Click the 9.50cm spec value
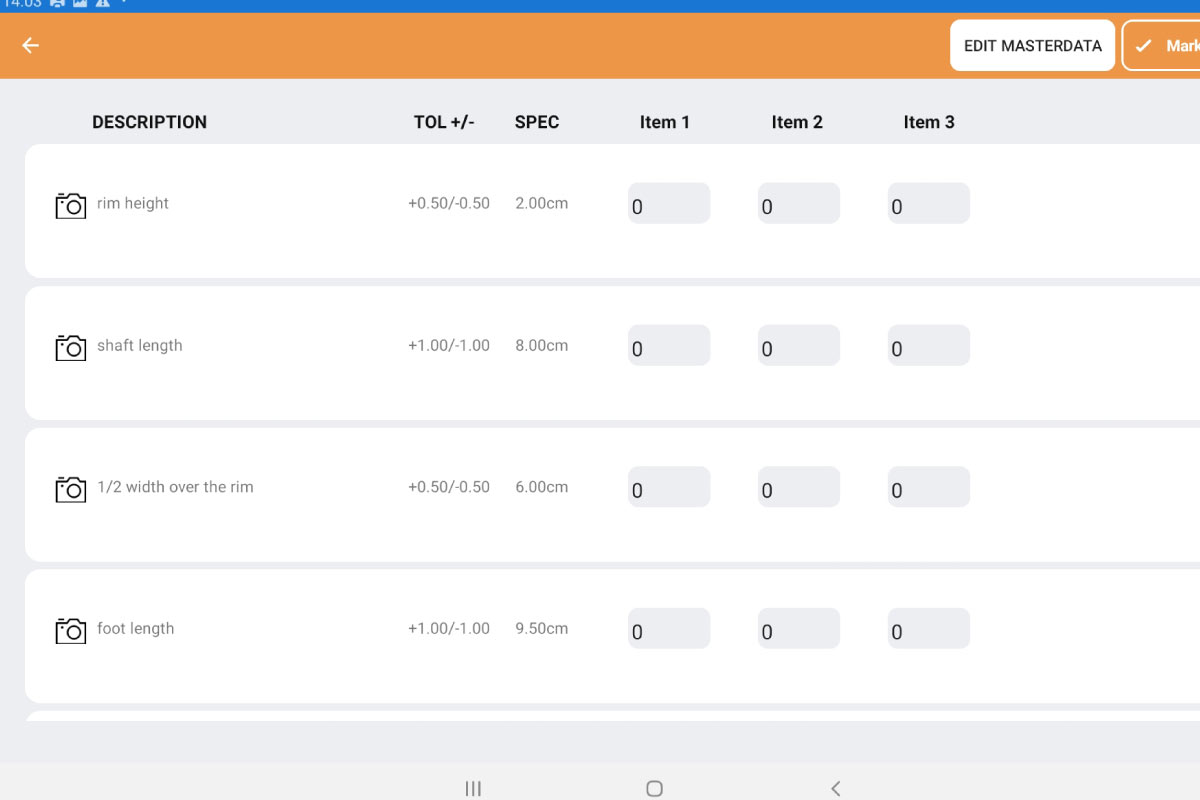Image resolution: width=1200 pixels, height=800 pixels. tap(542, 628)
